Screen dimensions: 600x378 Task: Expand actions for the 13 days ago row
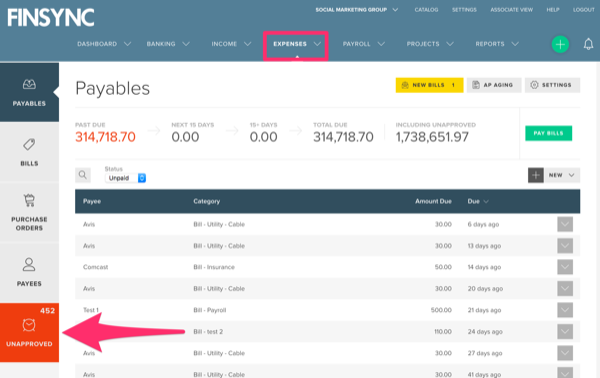[x=565, y=246]
